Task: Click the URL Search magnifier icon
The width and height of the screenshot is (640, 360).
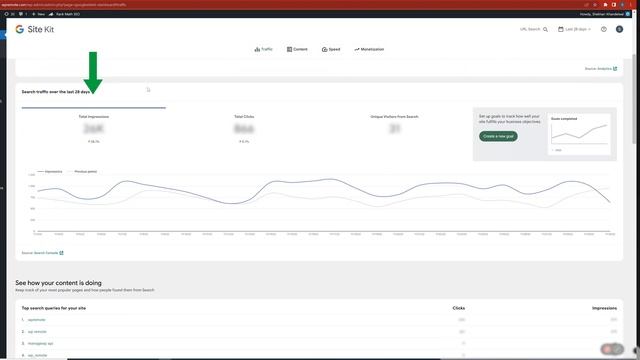Action: 545,29
